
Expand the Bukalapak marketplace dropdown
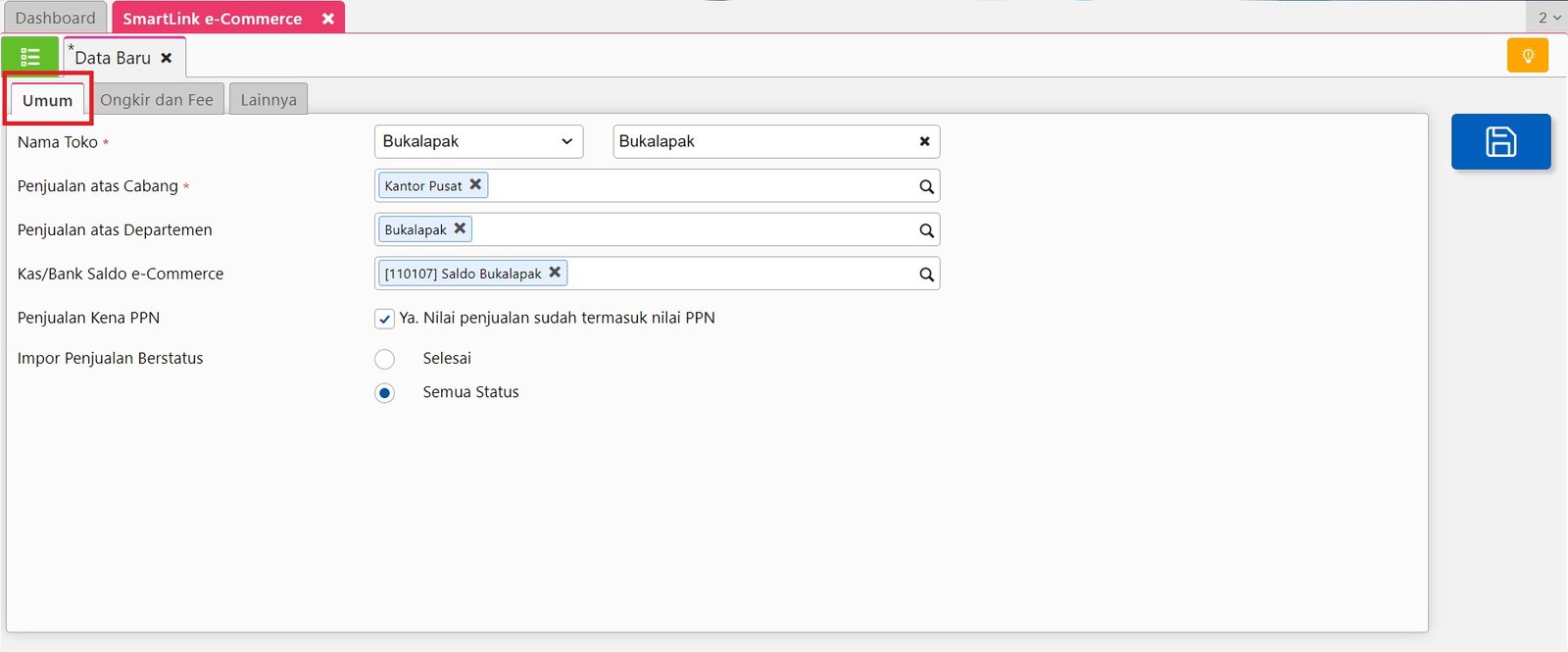point(478,142)
